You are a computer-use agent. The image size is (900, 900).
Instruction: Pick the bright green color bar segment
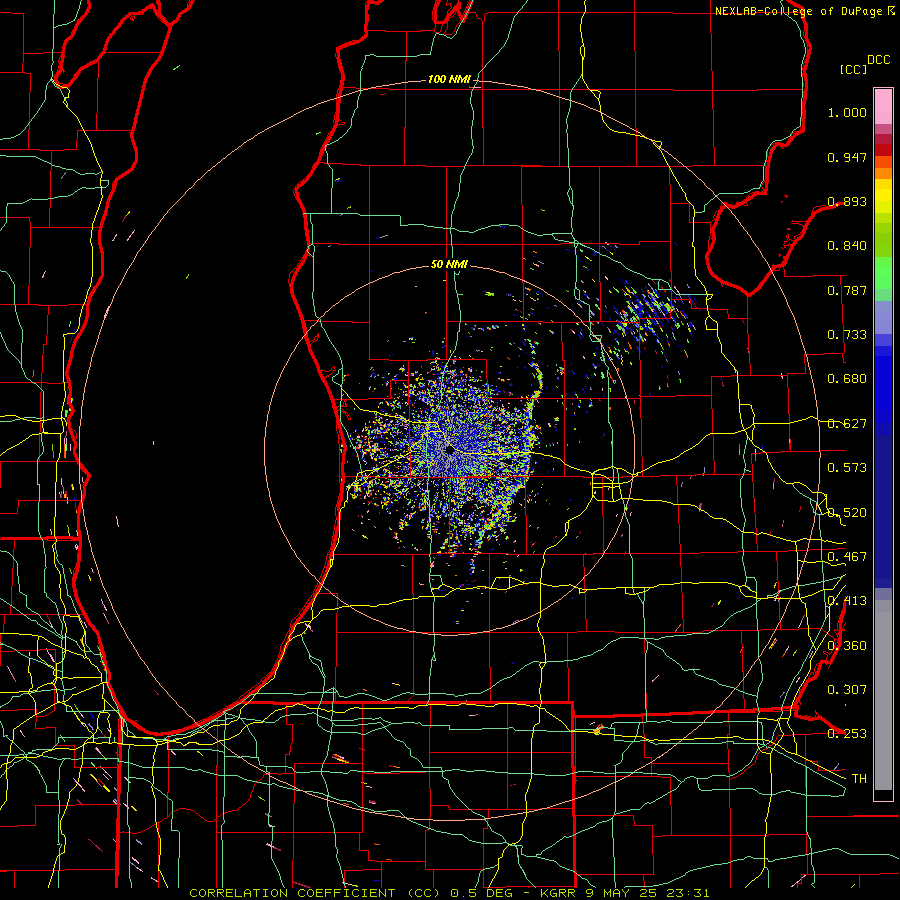click(883, 273)
